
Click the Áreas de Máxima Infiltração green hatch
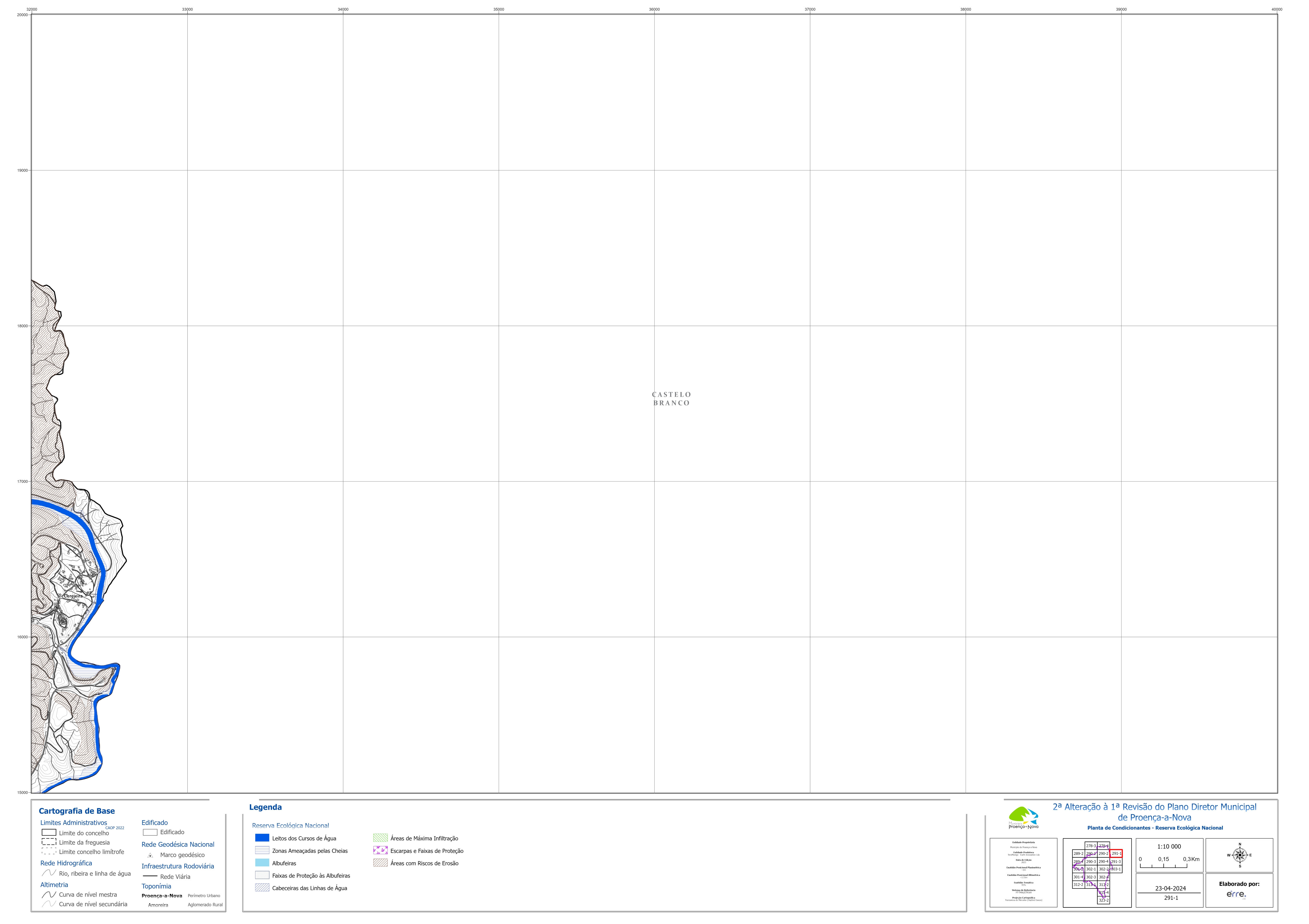(x=380, y=838)
